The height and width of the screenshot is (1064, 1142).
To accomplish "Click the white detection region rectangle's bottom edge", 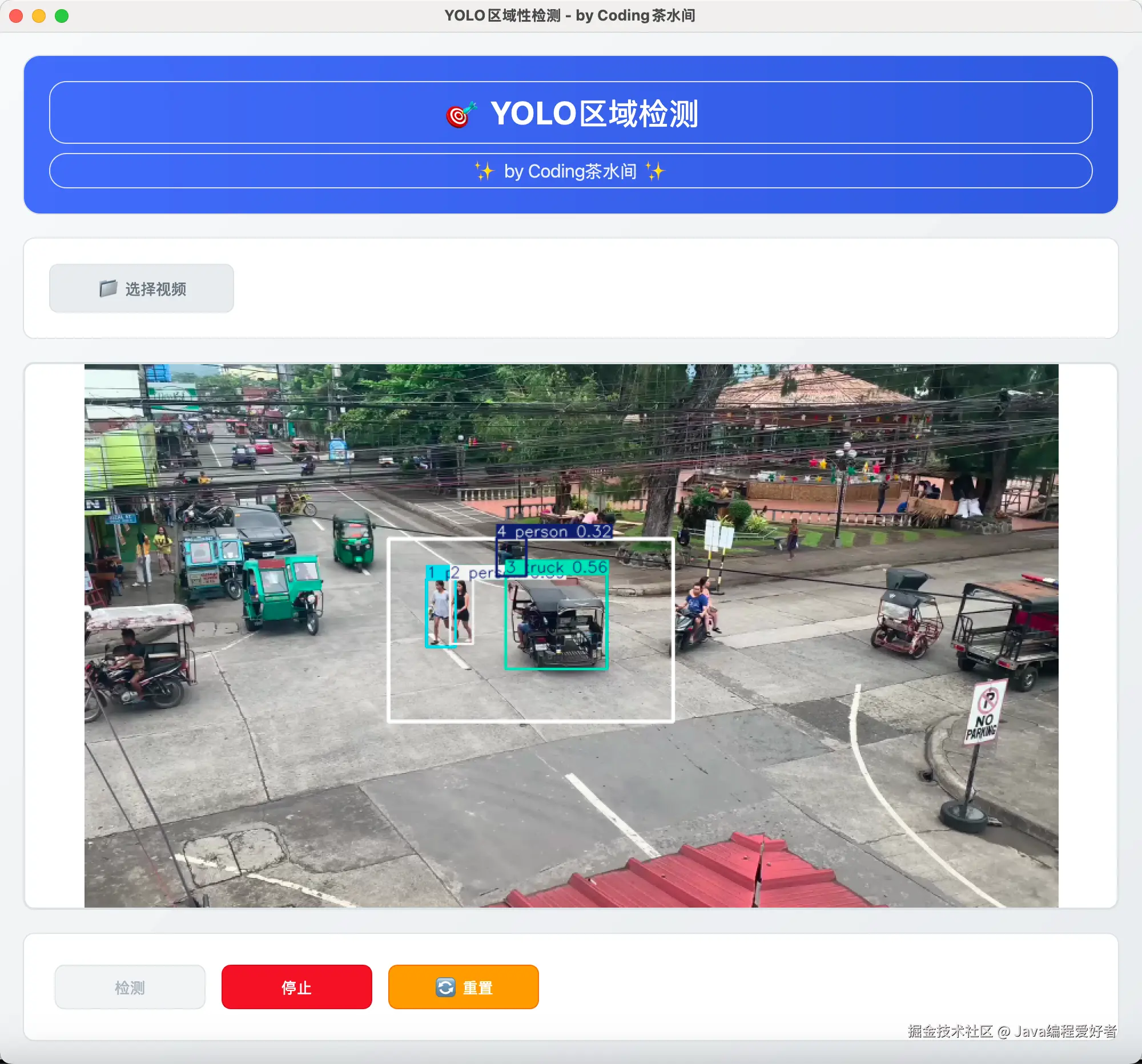I will point(530,720).
